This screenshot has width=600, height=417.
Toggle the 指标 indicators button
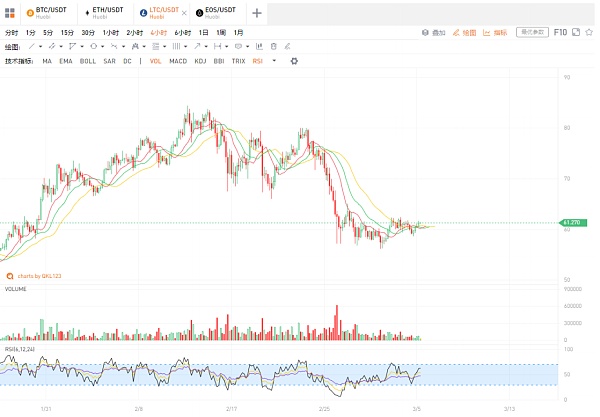click(x=495, y=33)
